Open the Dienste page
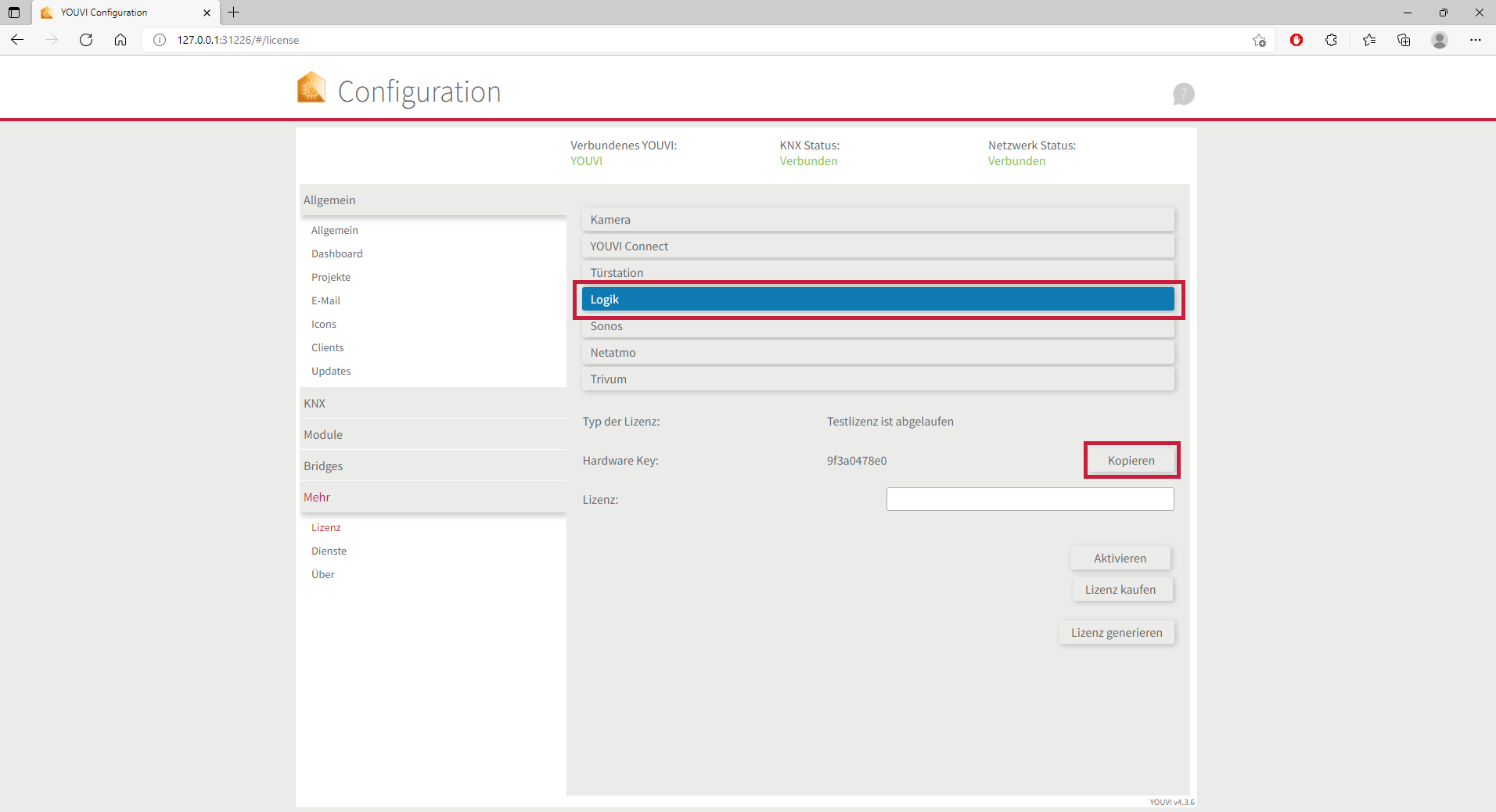This screenshot has width=1496, height=812. (329, 551)
